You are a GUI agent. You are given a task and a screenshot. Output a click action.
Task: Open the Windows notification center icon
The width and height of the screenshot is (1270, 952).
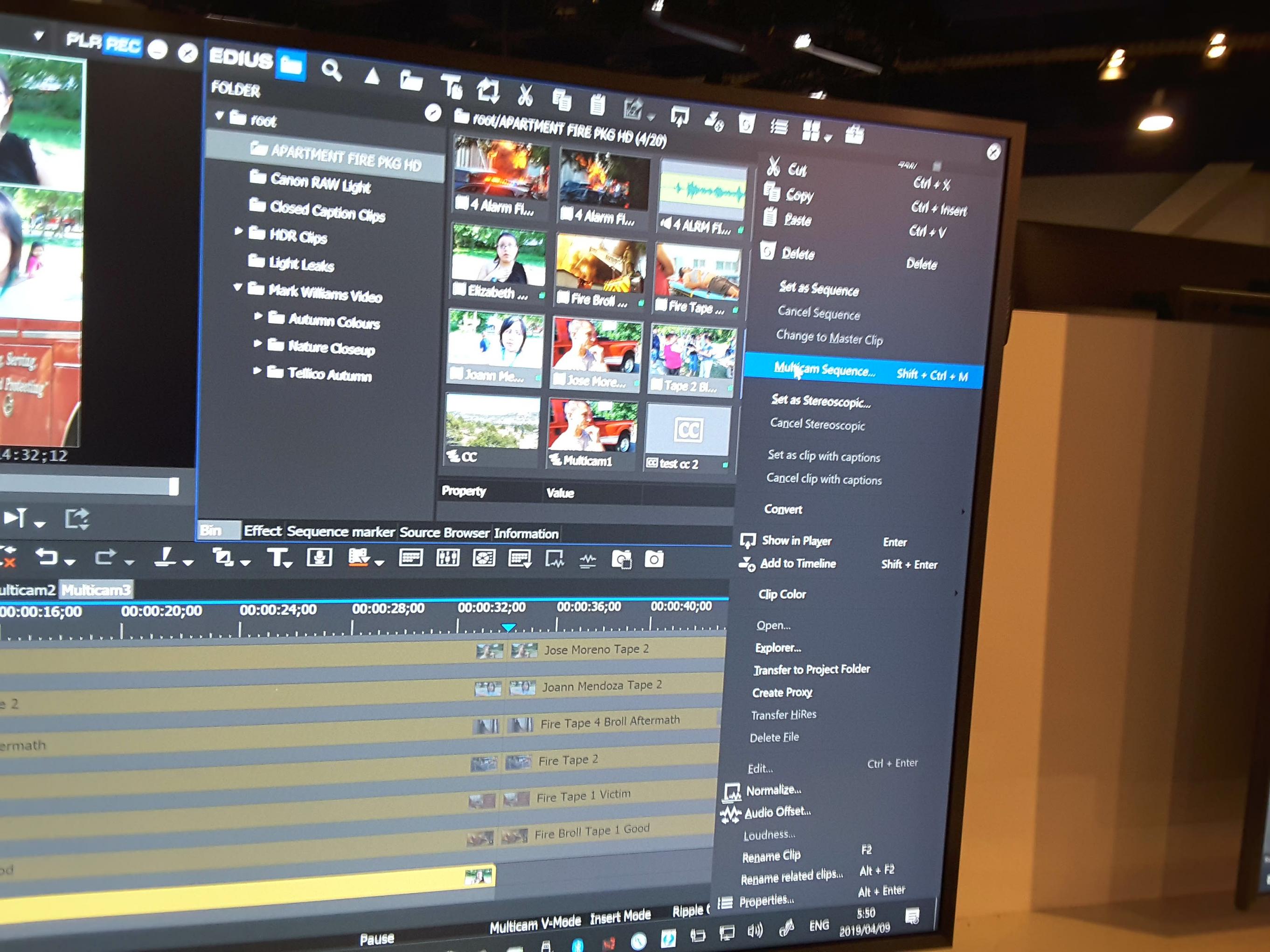tap(912, 916)
